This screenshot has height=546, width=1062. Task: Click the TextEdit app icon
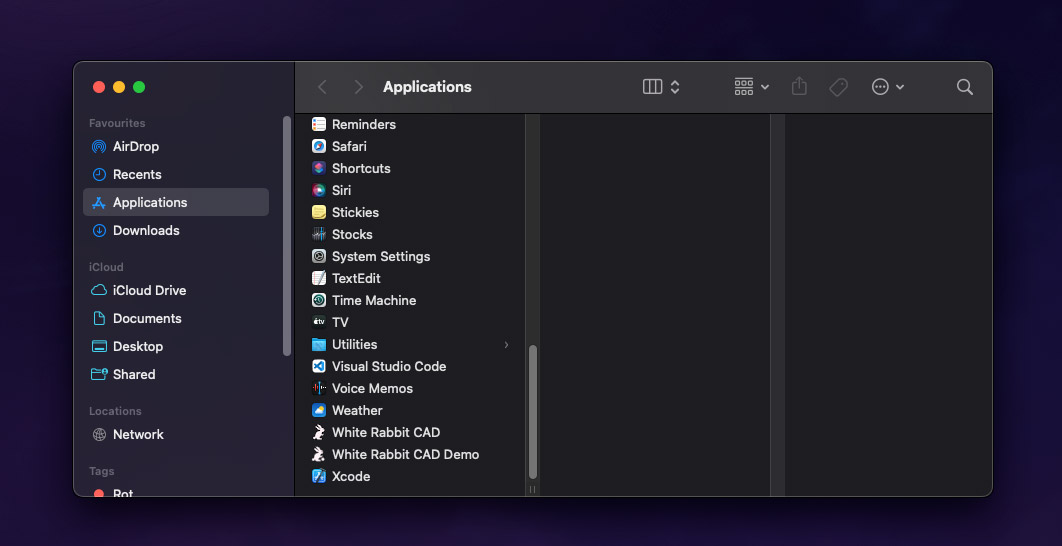[x=318, y=278]
